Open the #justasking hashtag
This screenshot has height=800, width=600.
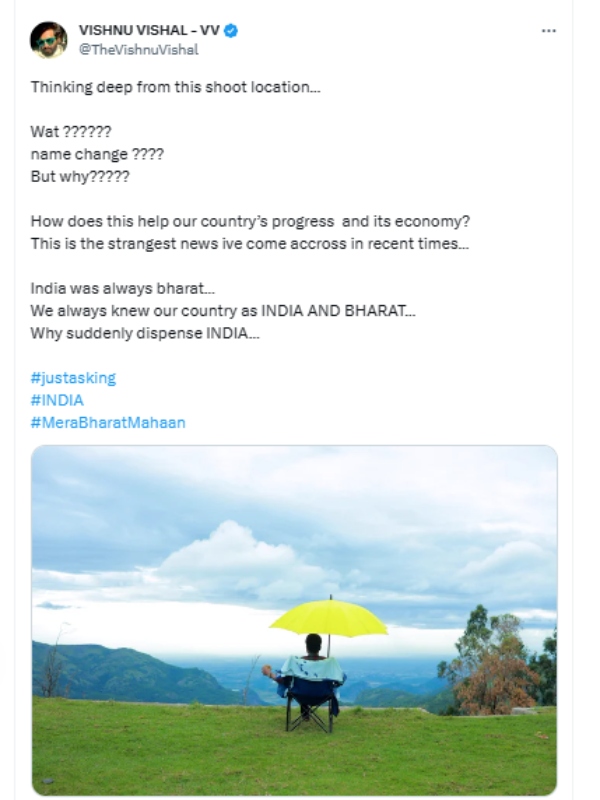click(x=73, y=378)
